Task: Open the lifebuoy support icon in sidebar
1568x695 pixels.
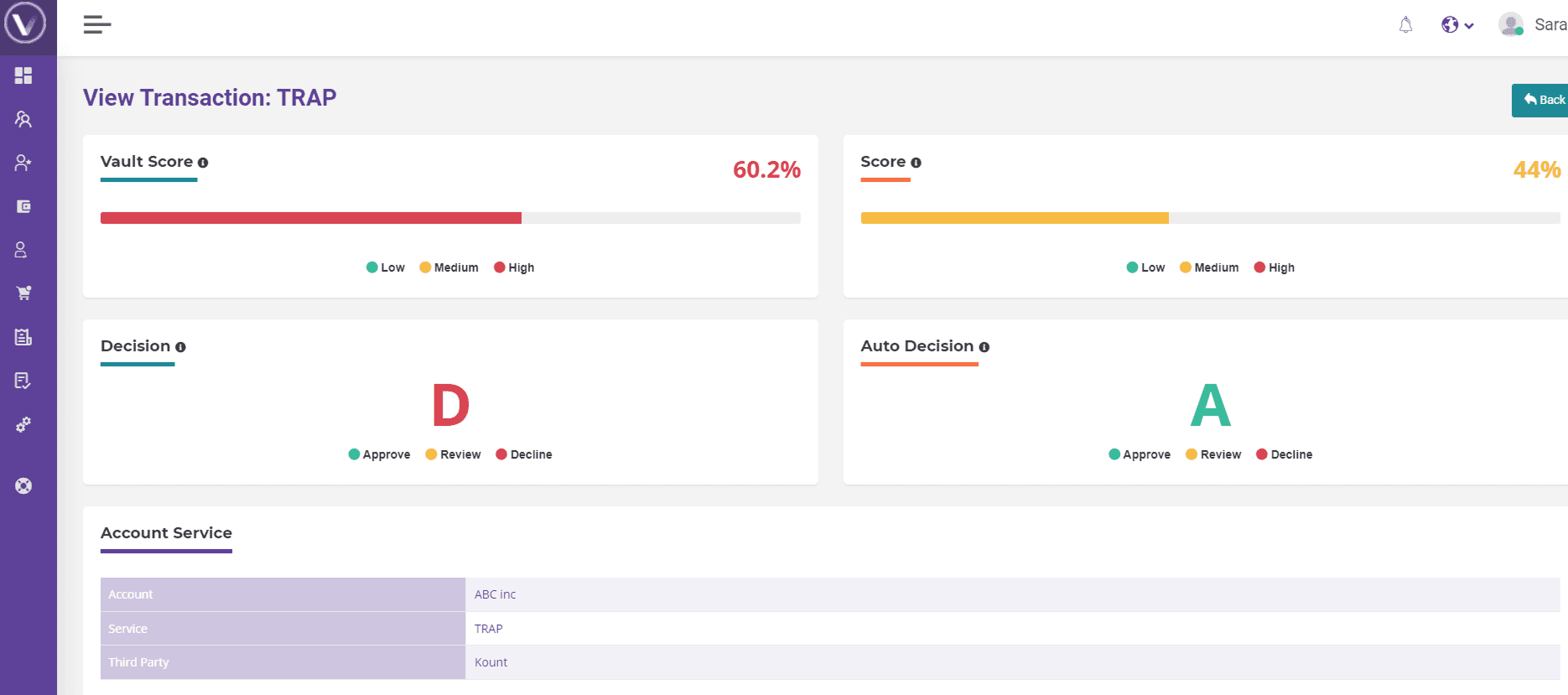Action: pyautogui.click(x=23, y=485)
